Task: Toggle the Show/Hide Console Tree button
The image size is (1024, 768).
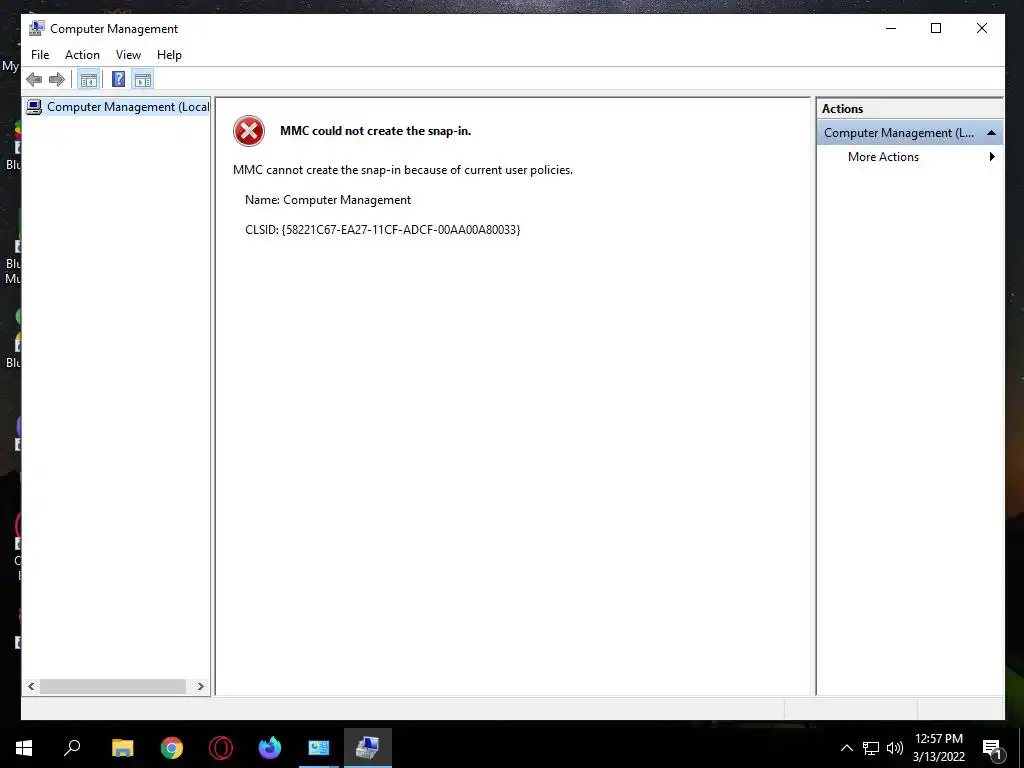Action: coord(88,80)
